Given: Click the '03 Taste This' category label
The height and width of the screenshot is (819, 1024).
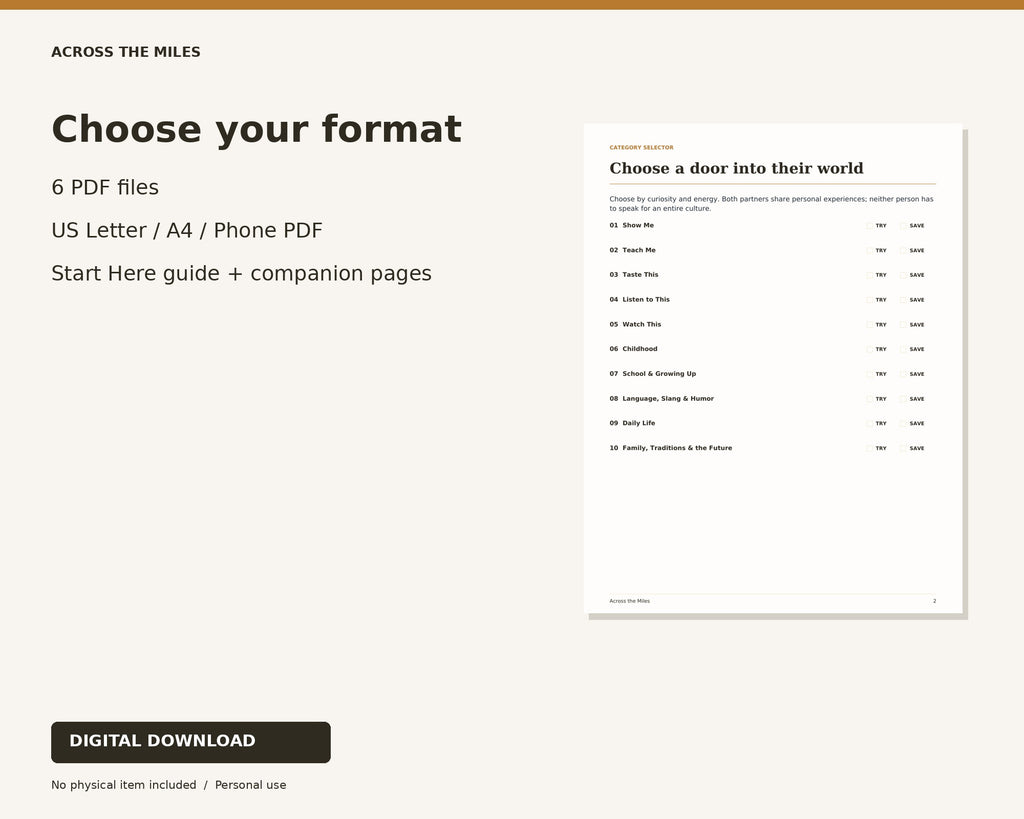Looking at the screenshot, I should [x=634, y=275].
